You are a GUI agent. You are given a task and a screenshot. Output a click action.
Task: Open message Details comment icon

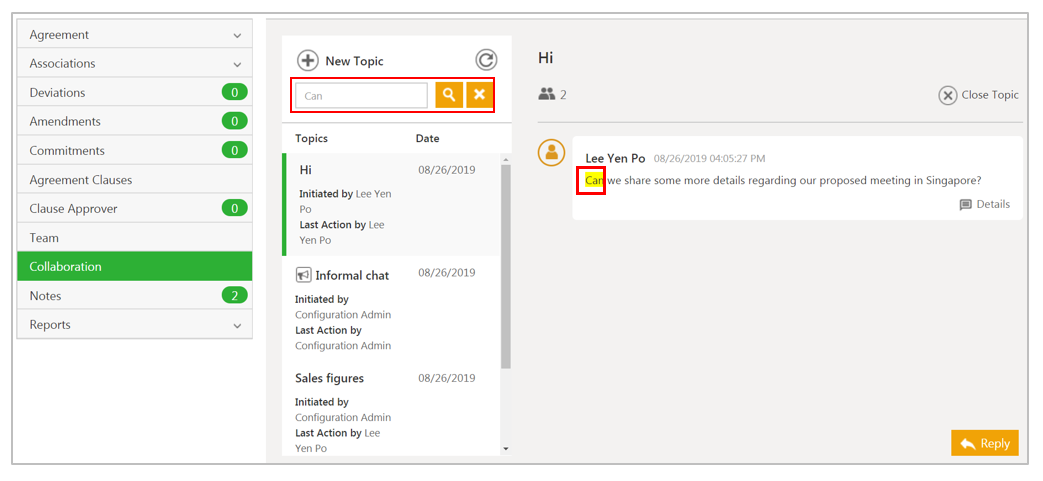(965, 205)
